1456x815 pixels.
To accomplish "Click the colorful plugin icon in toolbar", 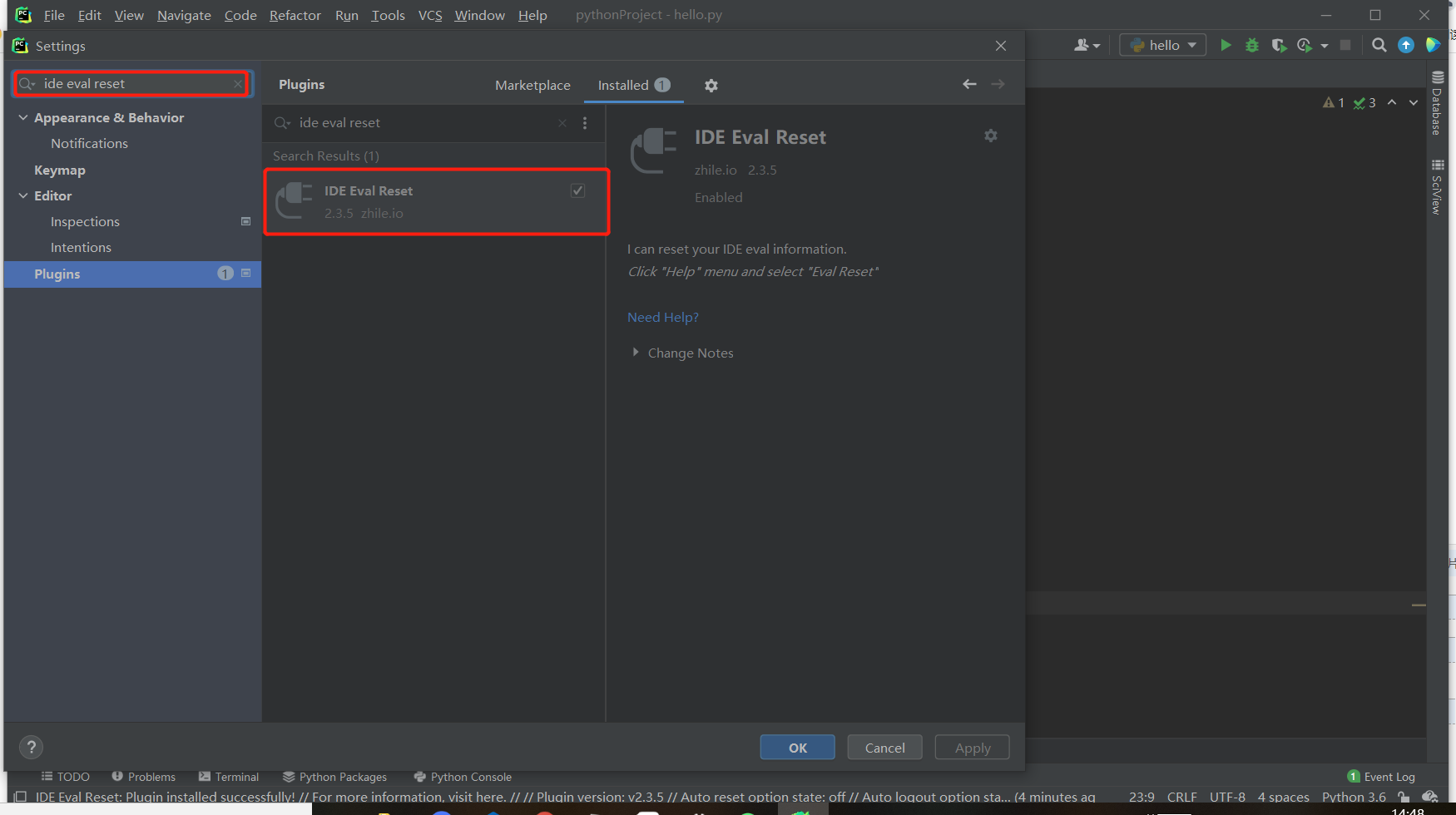I will click(1433, 45).
